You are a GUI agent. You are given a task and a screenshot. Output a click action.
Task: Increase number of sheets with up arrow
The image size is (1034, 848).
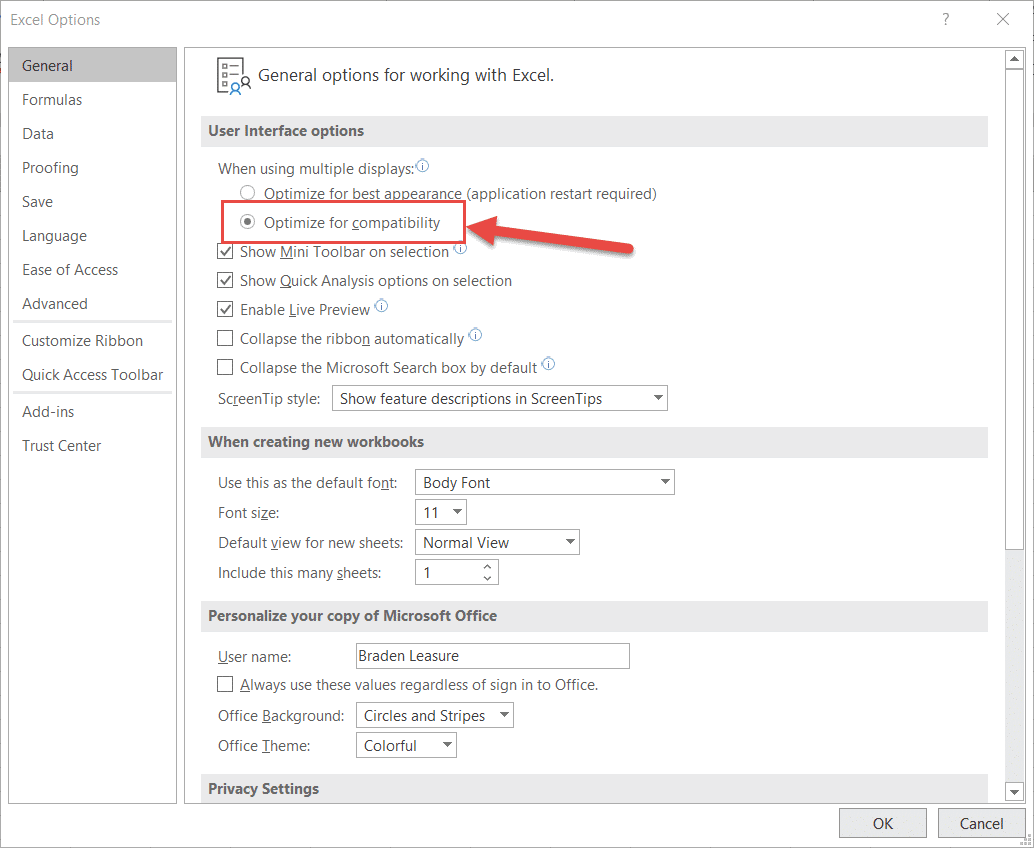487,566
